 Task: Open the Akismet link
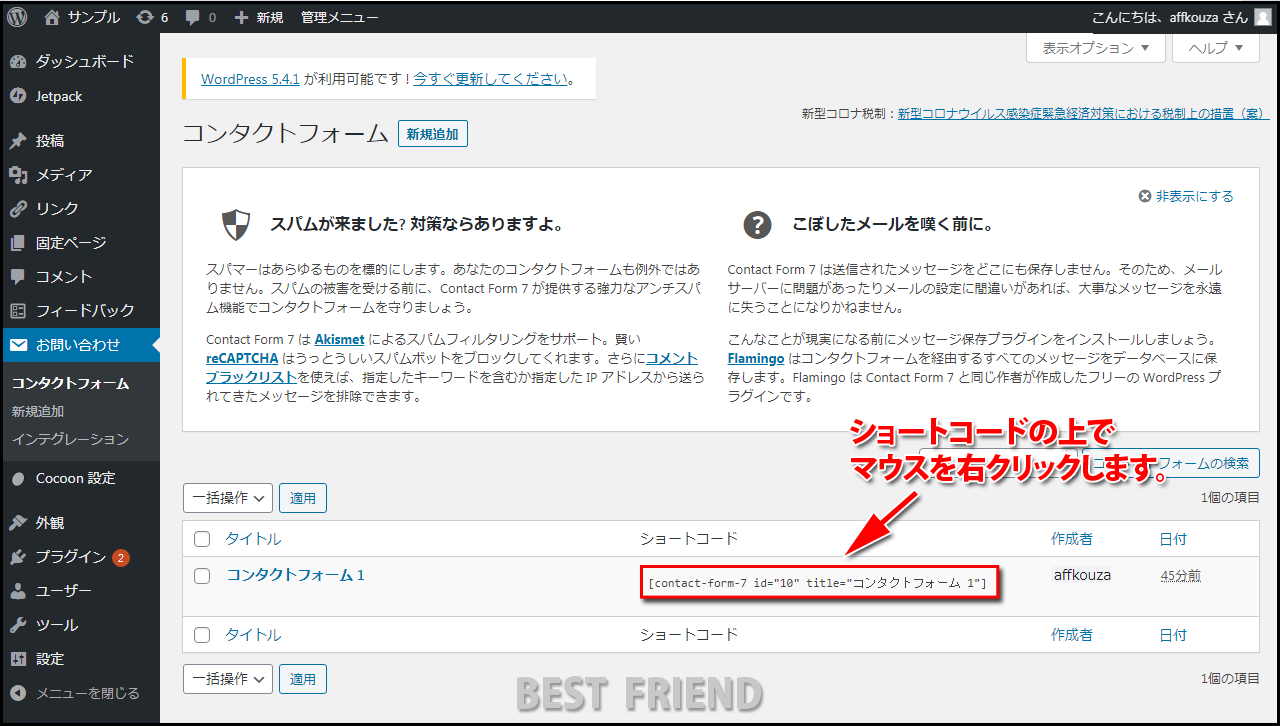[339, 339]
